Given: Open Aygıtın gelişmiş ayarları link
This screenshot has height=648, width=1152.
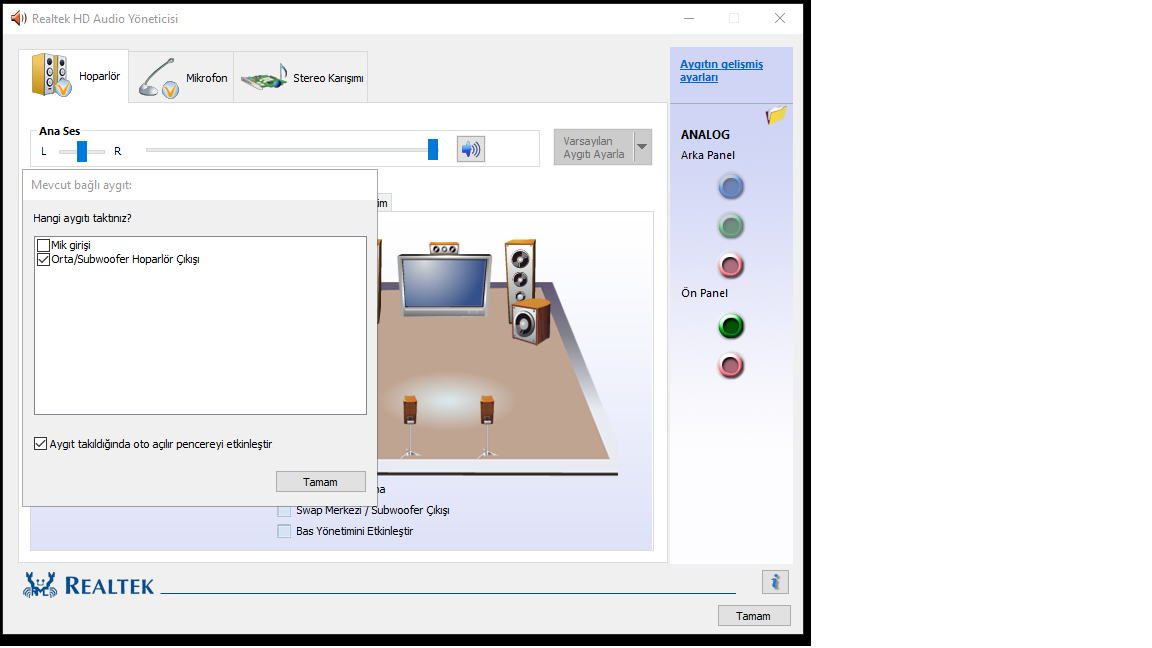Looking at the screenshot, I should pyautogui.click(x=721, y=71).
